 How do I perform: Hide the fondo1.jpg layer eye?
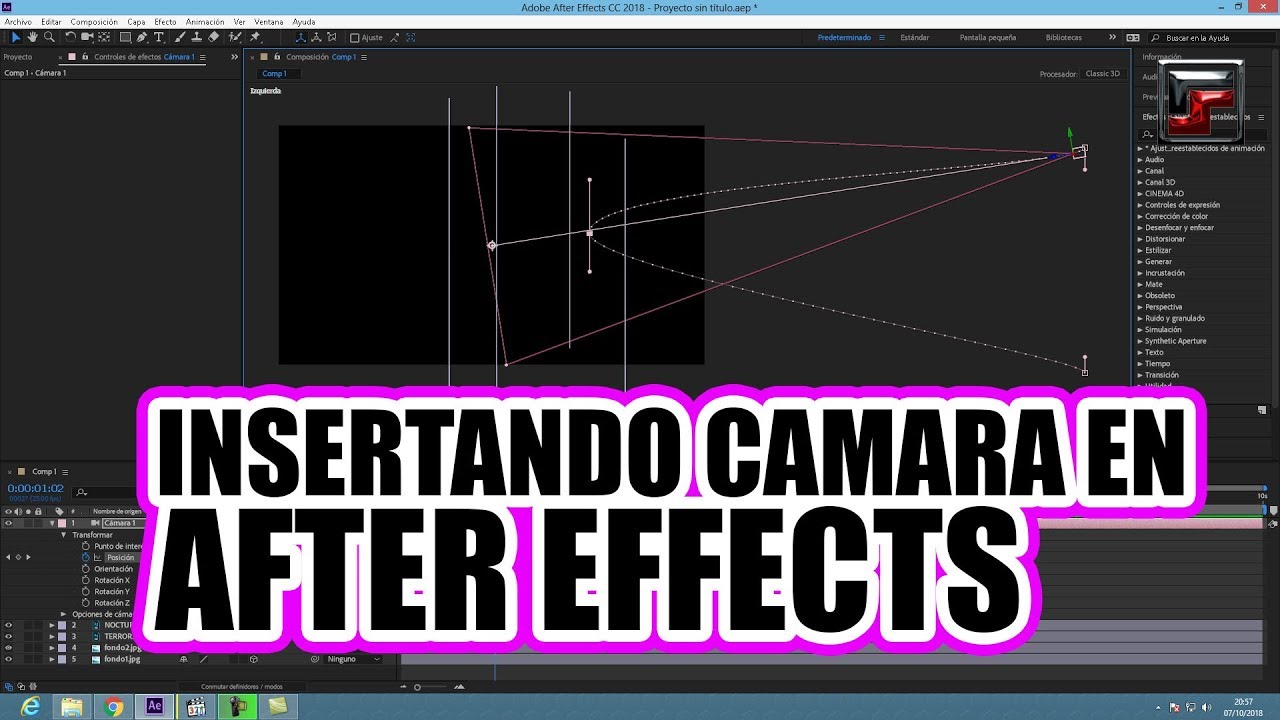pyautogui.click(x=9, y=659)
